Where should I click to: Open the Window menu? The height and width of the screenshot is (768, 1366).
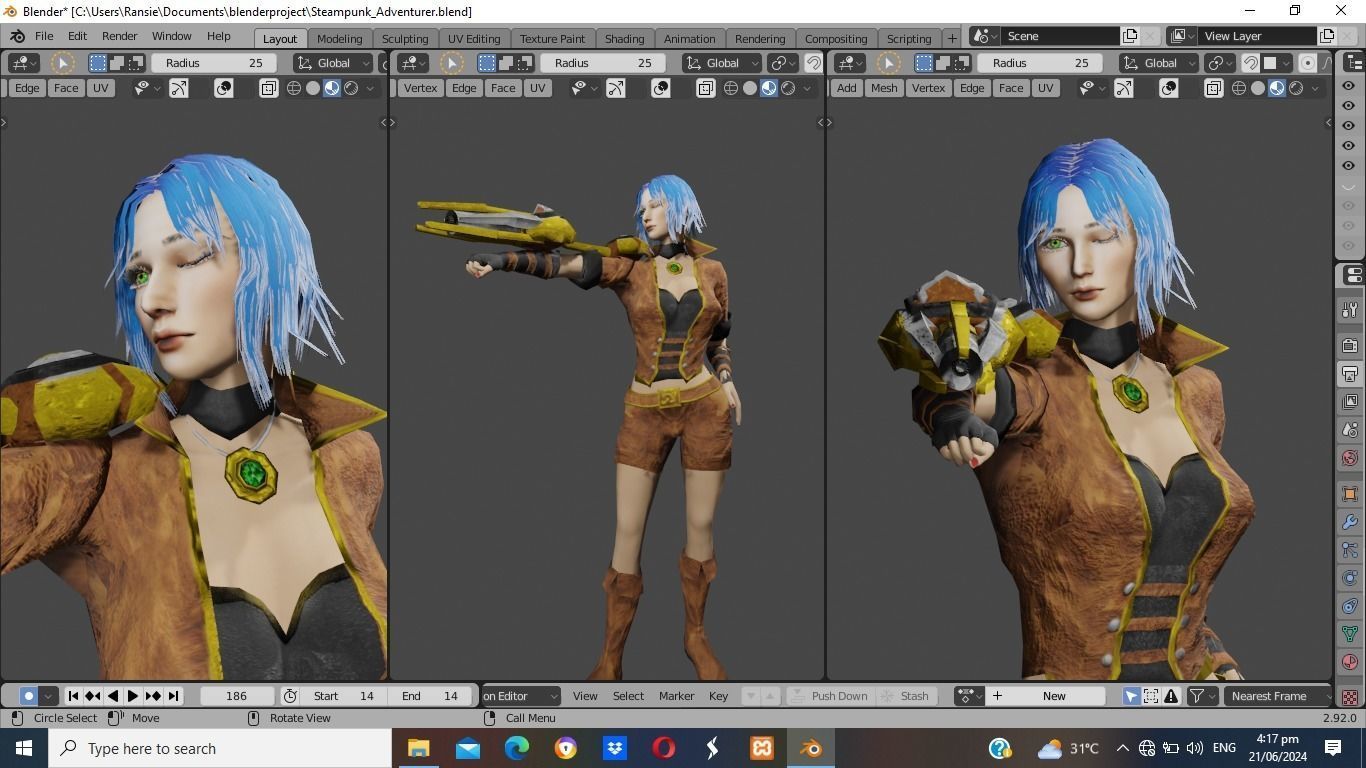tap(171, 36)
